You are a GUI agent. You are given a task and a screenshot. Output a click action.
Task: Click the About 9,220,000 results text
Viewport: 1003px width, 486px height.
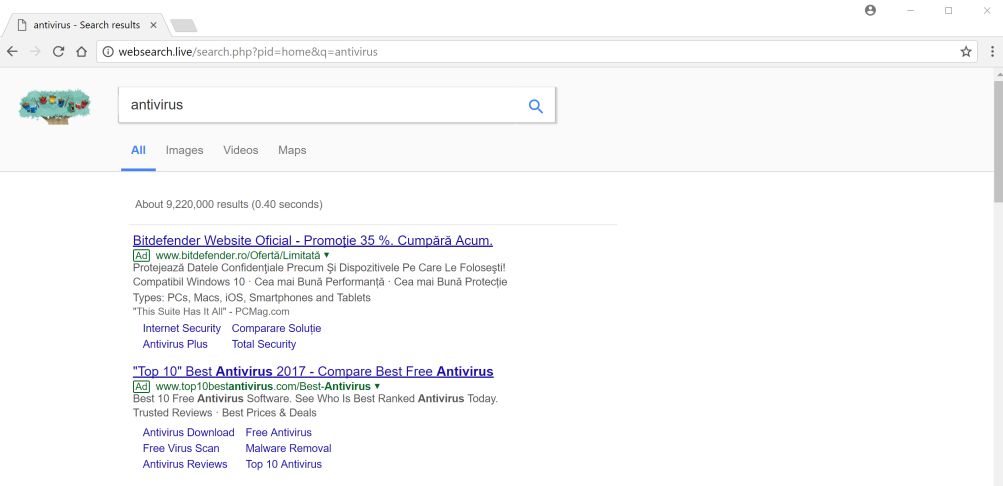229,205
